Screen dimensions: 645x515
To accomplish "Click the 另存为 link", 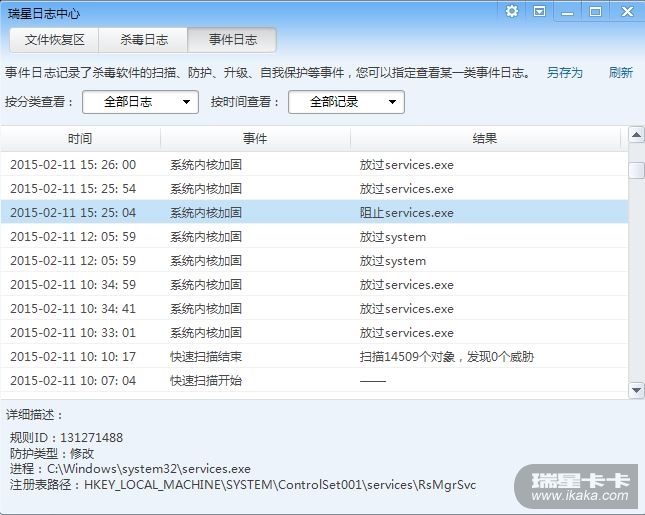I will pyautogui.click(x=564, y=73).
